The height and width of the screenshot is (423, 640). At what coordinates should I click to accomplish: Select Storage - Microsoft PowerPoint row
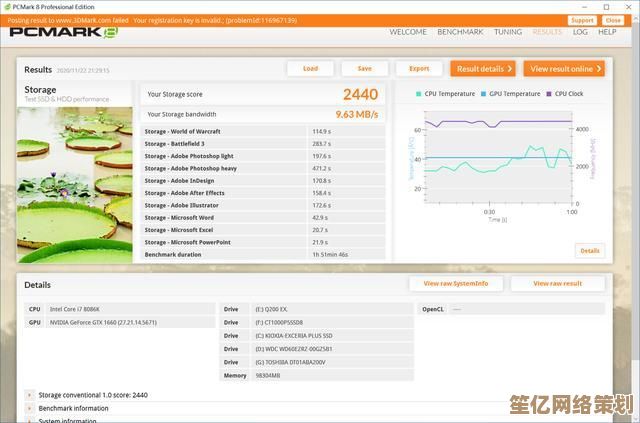[263, 242]
